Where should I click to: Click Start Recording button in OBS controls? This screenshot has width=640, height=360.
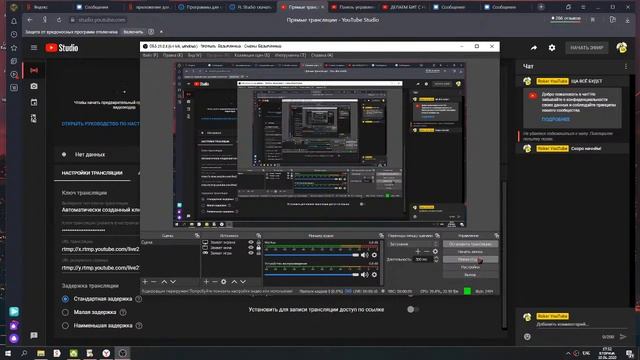click(470, 252)
